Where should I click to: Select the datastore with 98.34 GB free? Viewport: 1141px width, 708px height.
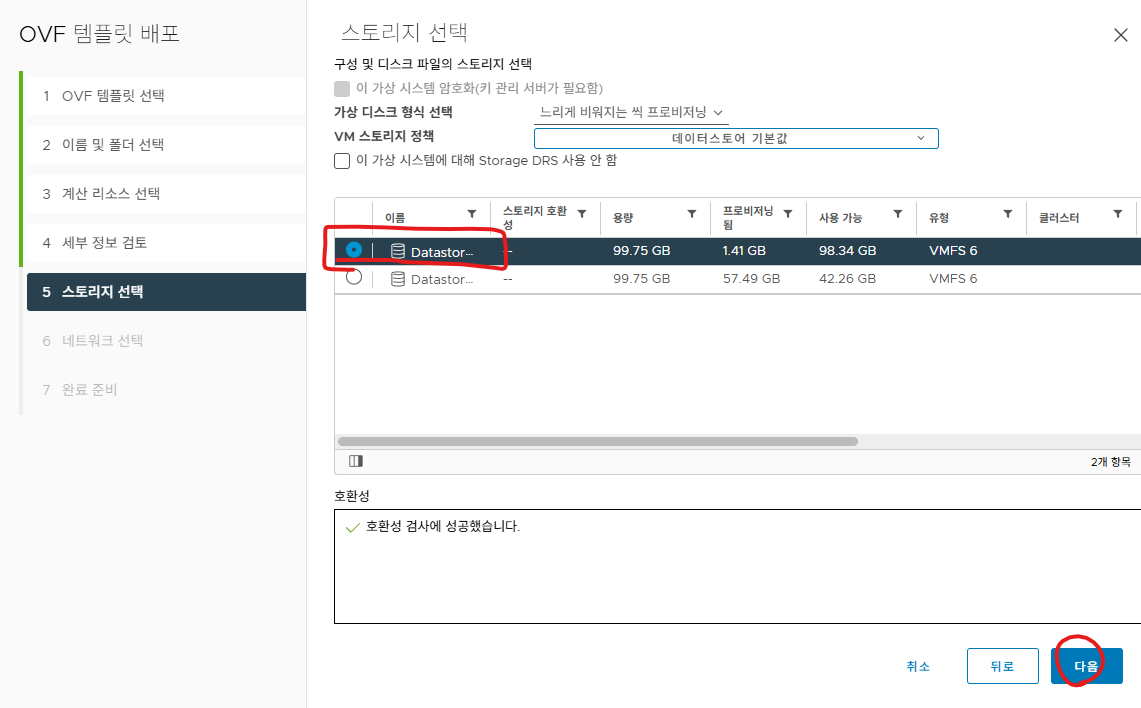click(x=354, y=250)
